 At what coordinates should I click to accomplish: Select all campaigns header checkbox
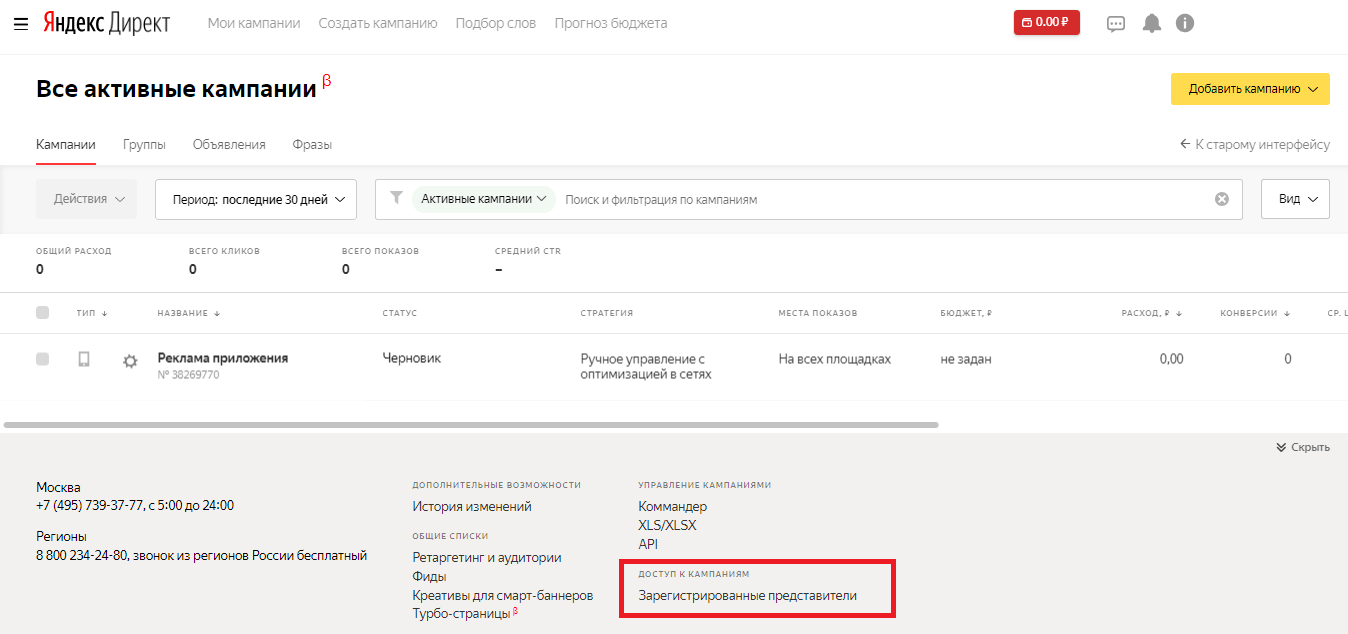[42, 313]
